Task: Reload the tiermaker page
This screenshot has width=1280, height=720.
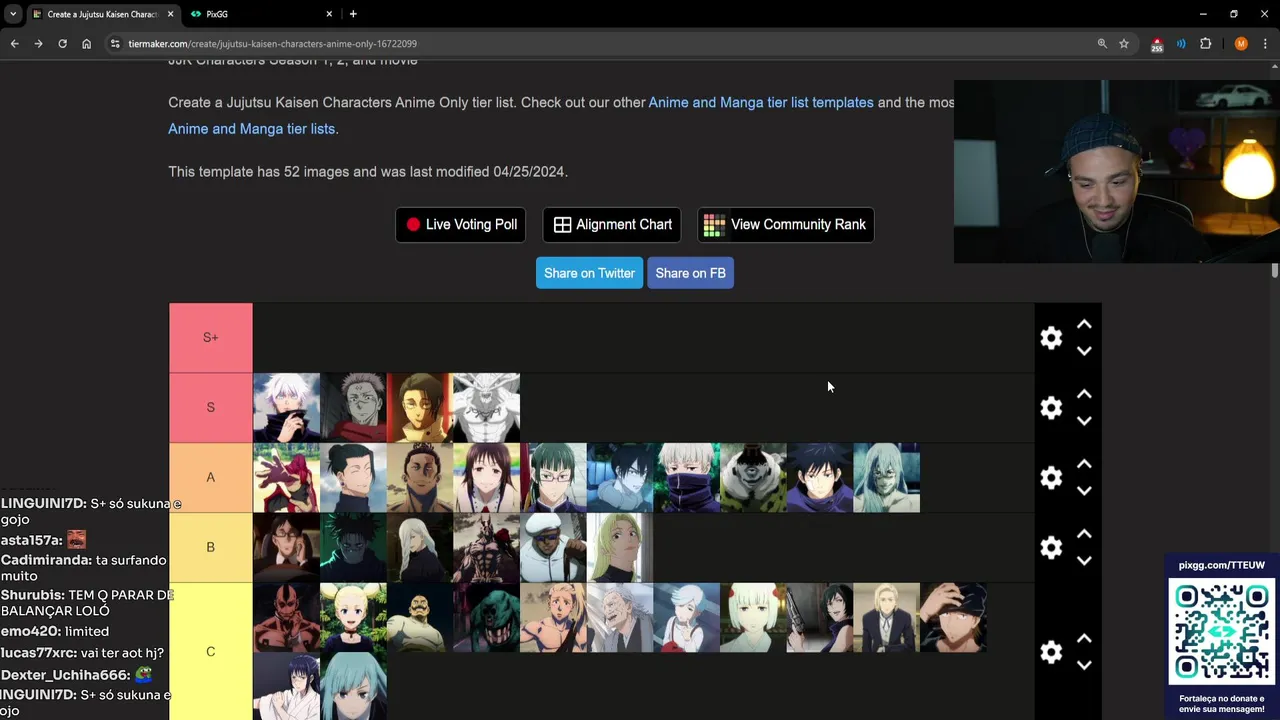Action: [62, 44]
